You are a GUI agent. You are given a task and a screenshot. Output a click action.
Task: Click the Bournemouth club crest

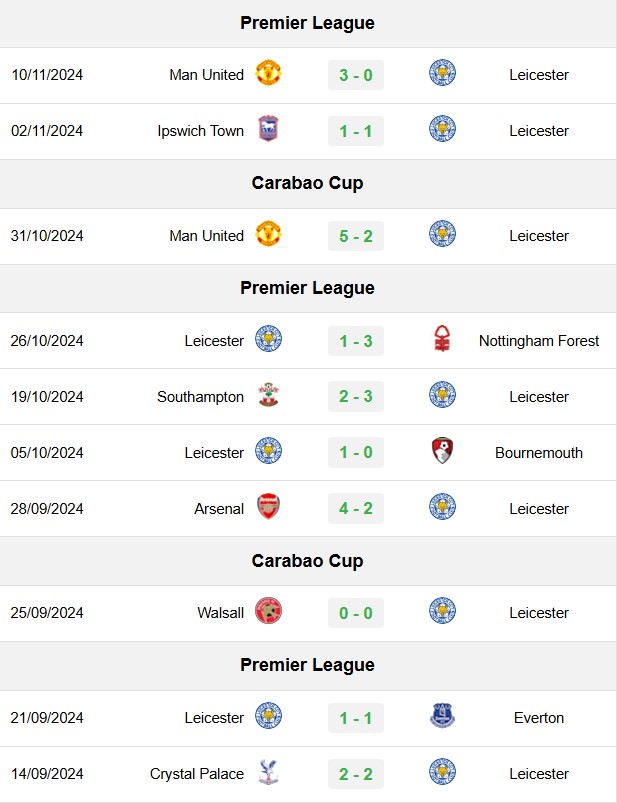coord(442,451)
